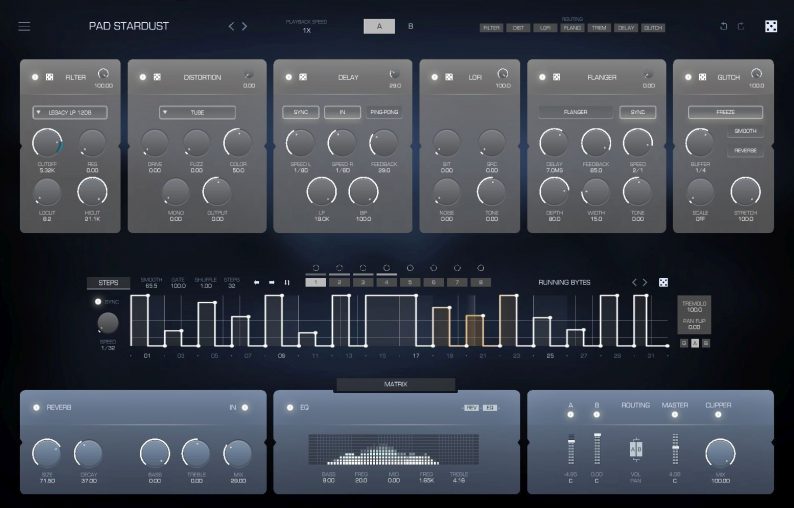
Task: Open the Flanger mode selector
Action: coord(576,112)
